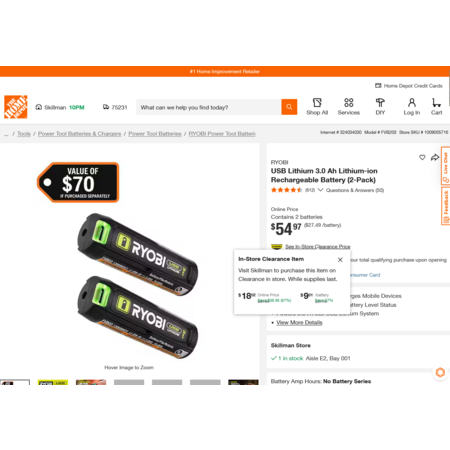Change delivery ZIP code 75231
This screenshot has height=450, width=450.
(x=115, y=107)
